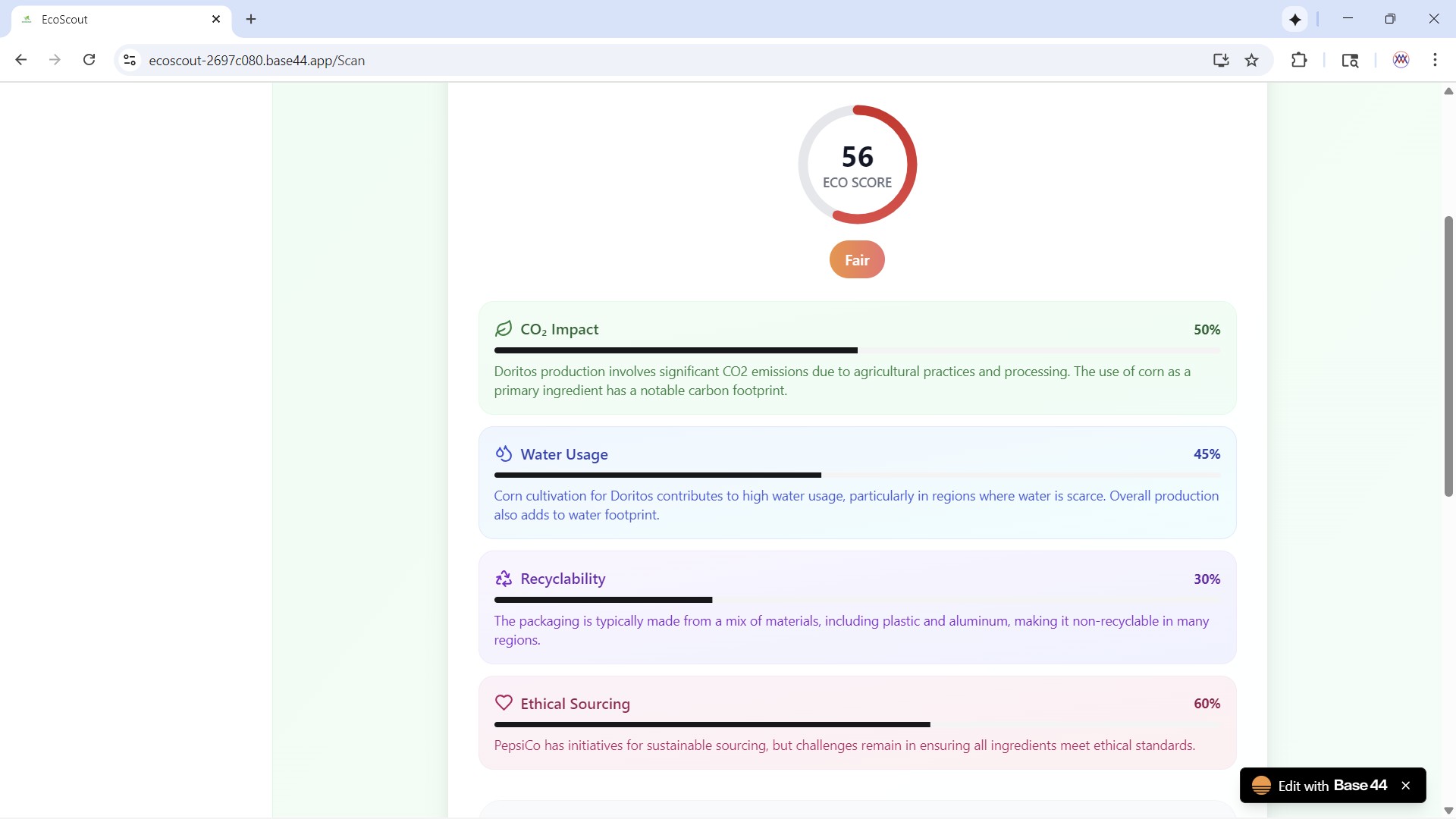Open the browser profile avatar

click(1401, 60)
